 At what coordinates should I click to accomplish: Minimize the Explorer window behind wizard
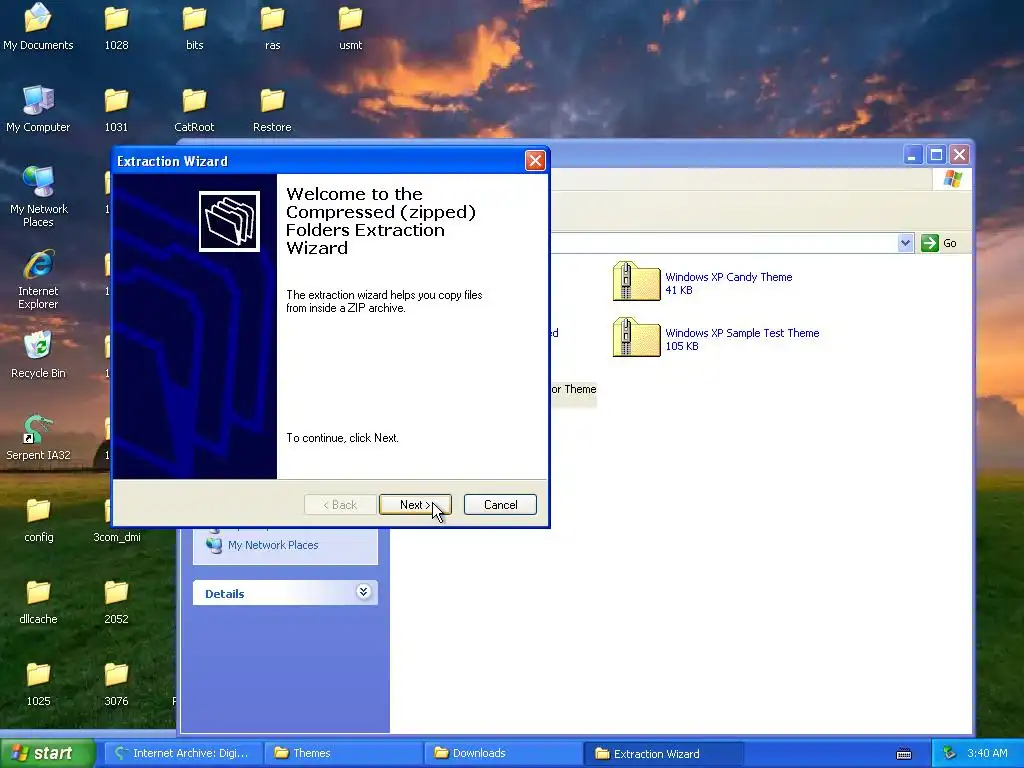[913, 155]
